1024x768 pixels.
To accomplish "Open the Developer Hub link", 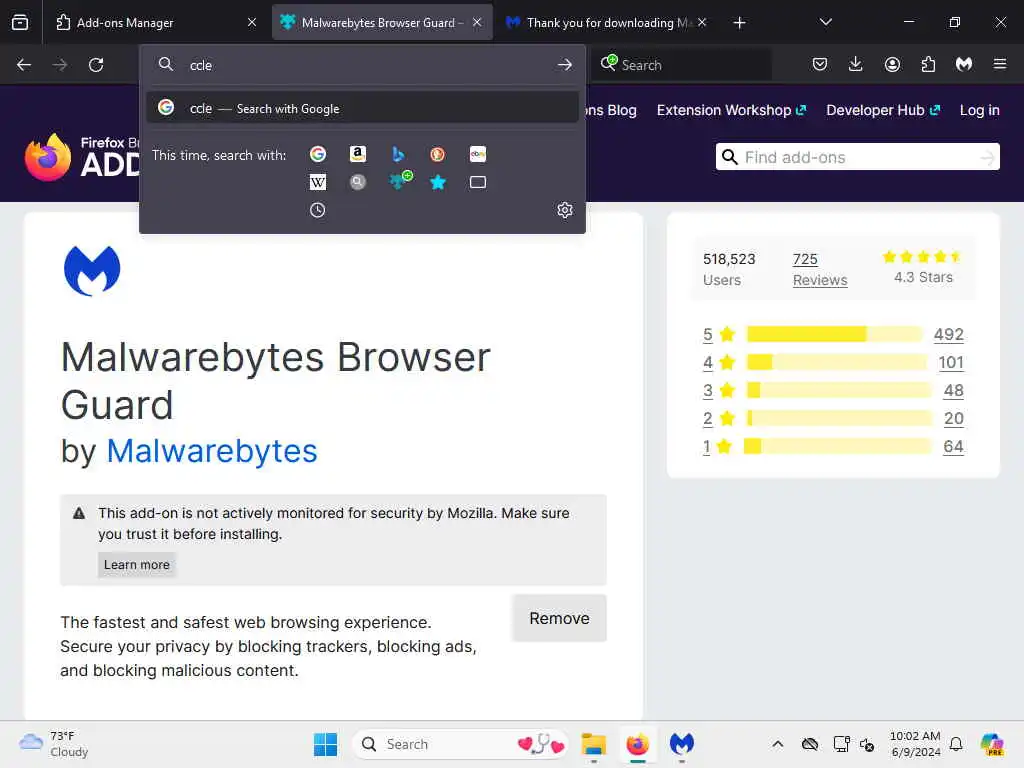I will (x=882, y=110).
